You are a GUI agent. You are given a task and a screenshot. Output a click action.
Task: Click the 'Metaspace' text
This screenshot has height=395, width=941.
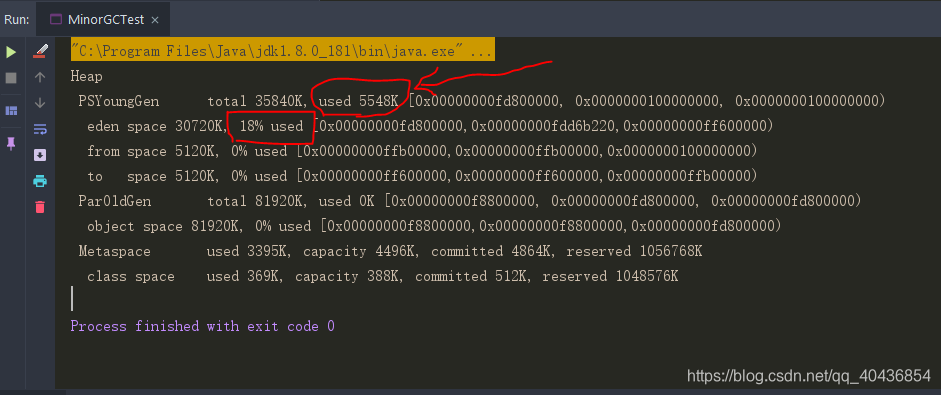coord(115,251)
